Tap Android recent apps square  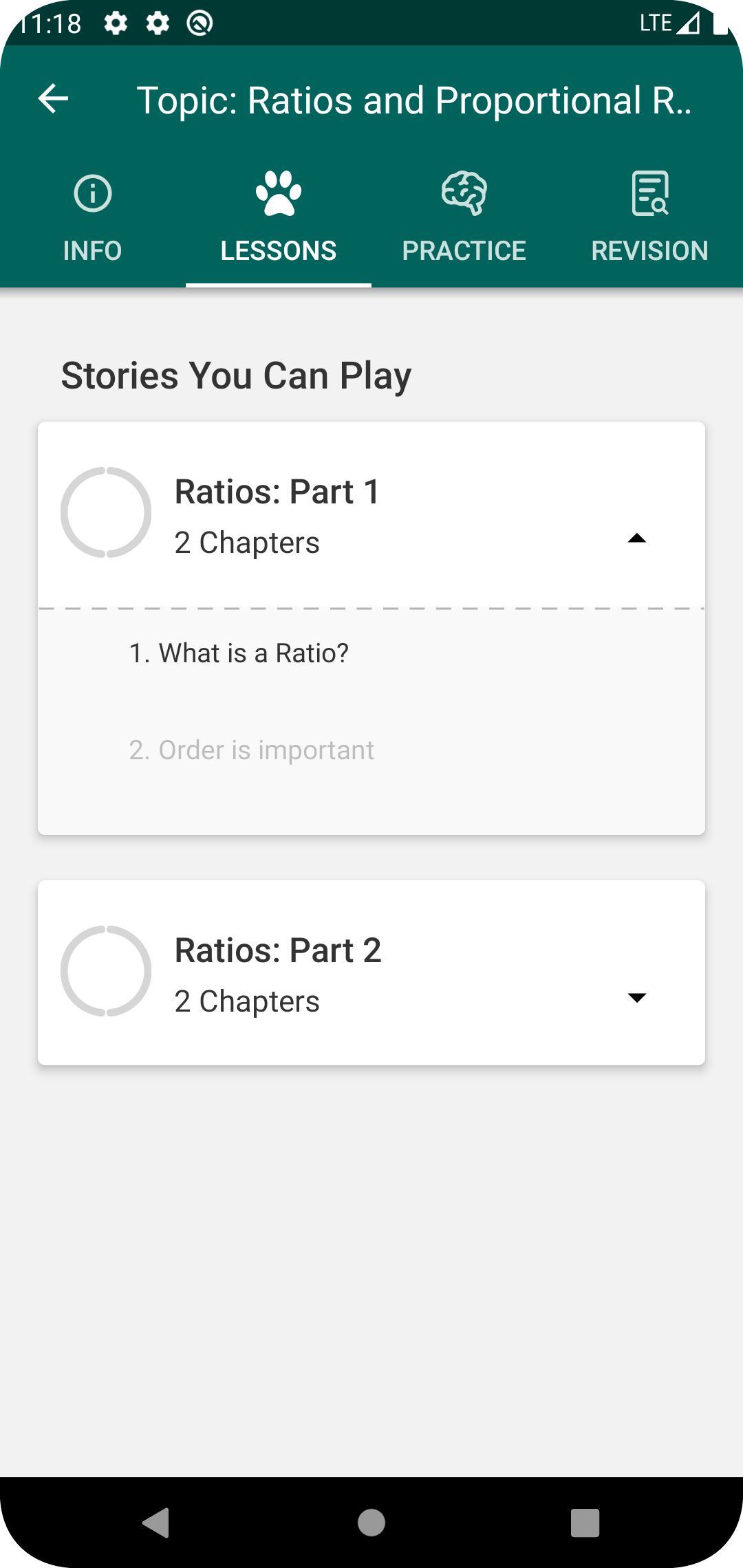coord(585,1522)
